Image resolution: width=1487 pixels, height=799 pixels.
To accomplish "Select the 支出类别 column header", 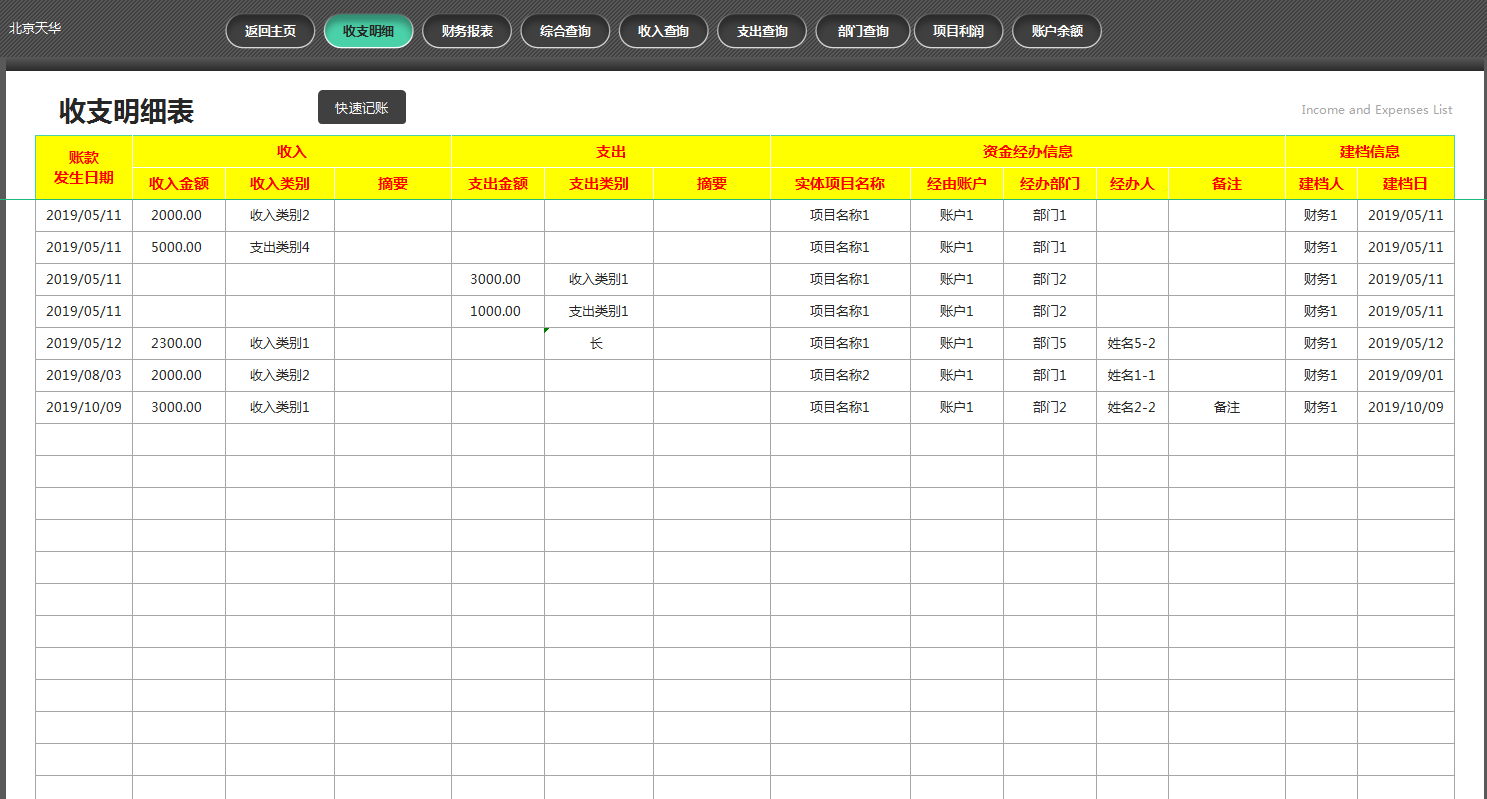I will (599, 184).
